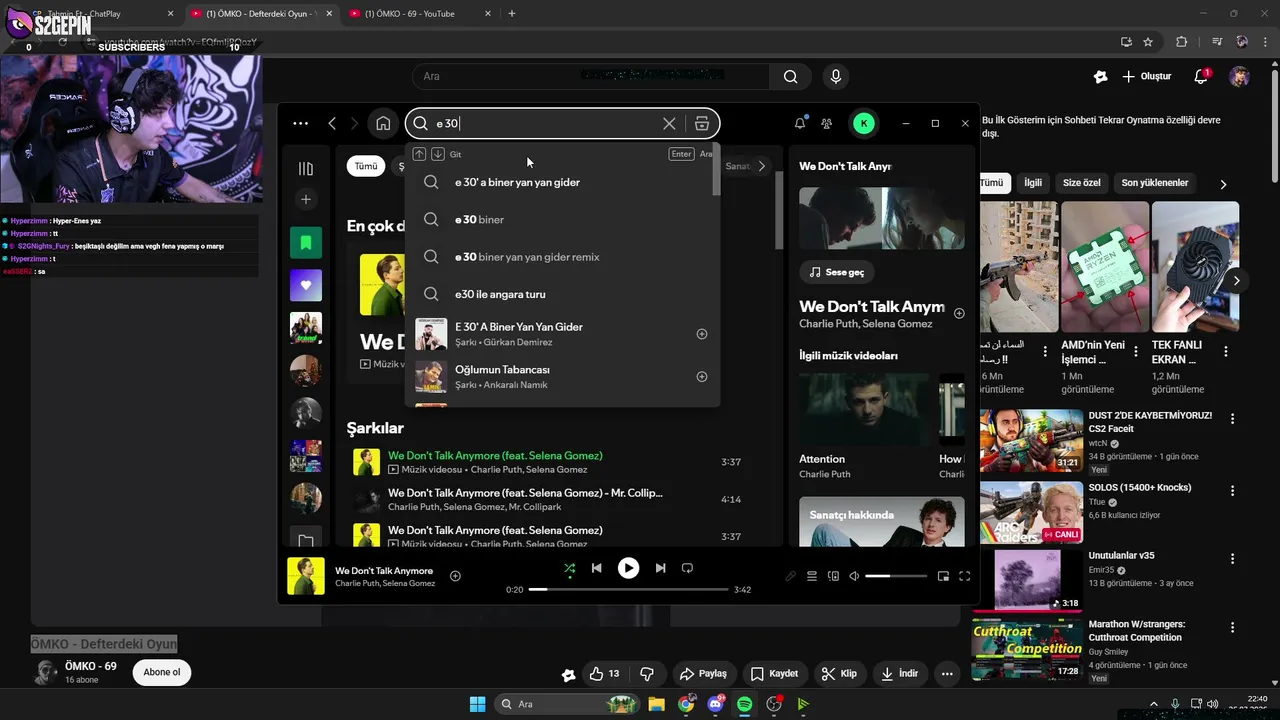
Task: Select suggestion "e 30 biner"
Action: coord(562,219)
